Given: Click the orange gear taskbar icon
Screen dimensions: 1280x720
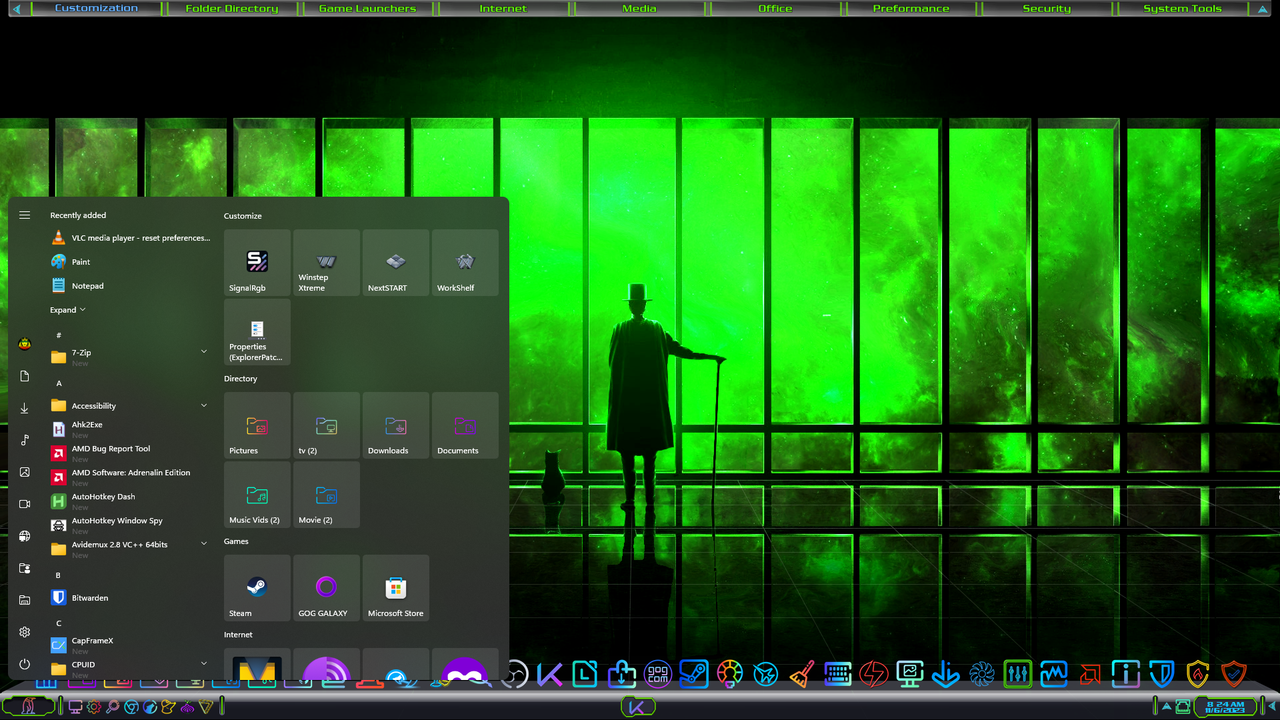Looking at the screenshot, I should pyautogui.click(x=93, y=707).
